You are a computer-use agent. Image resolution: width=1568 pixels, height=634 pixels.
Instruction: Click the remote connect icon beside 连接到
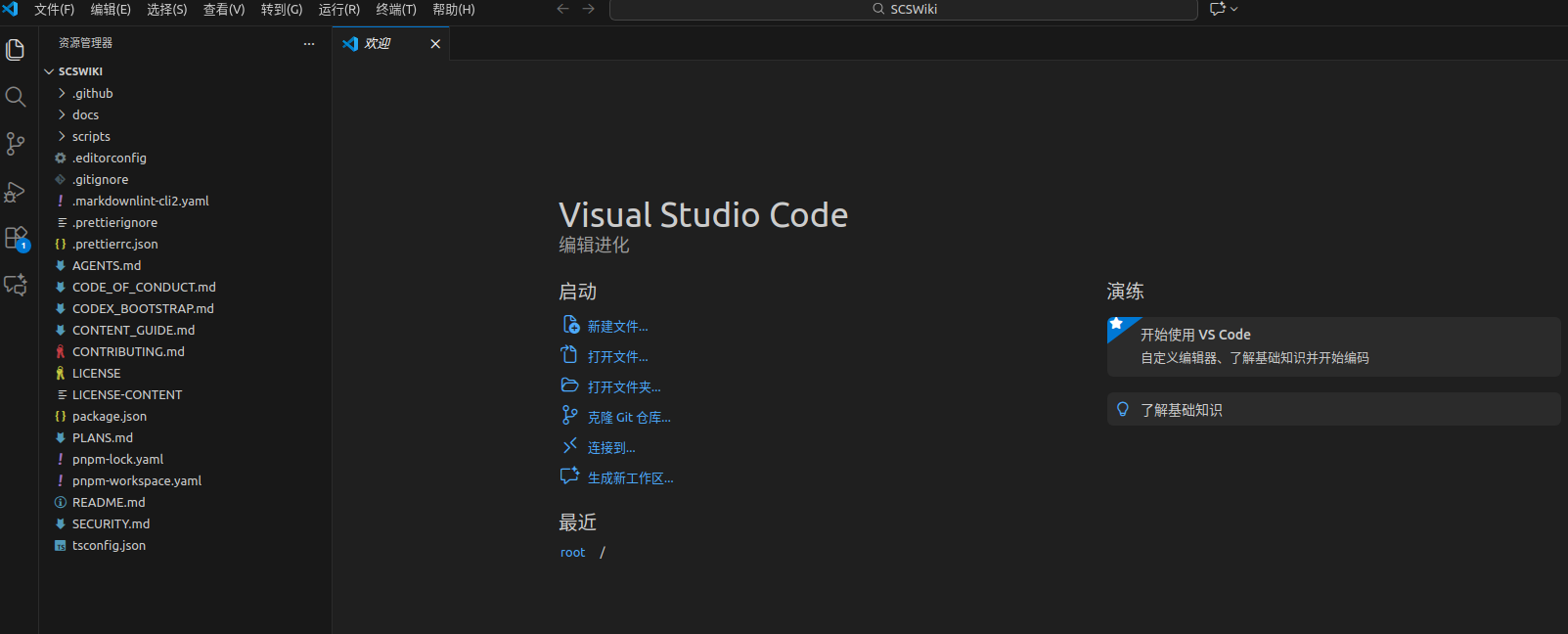point(569,446)
